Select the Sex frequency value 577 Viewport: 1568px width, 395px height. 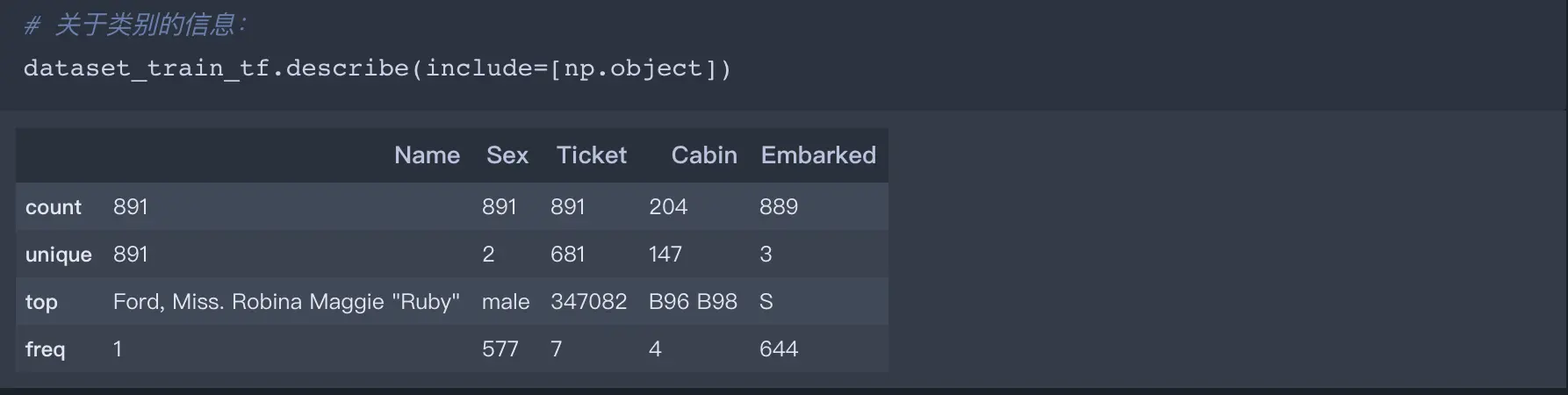[500, 349]
